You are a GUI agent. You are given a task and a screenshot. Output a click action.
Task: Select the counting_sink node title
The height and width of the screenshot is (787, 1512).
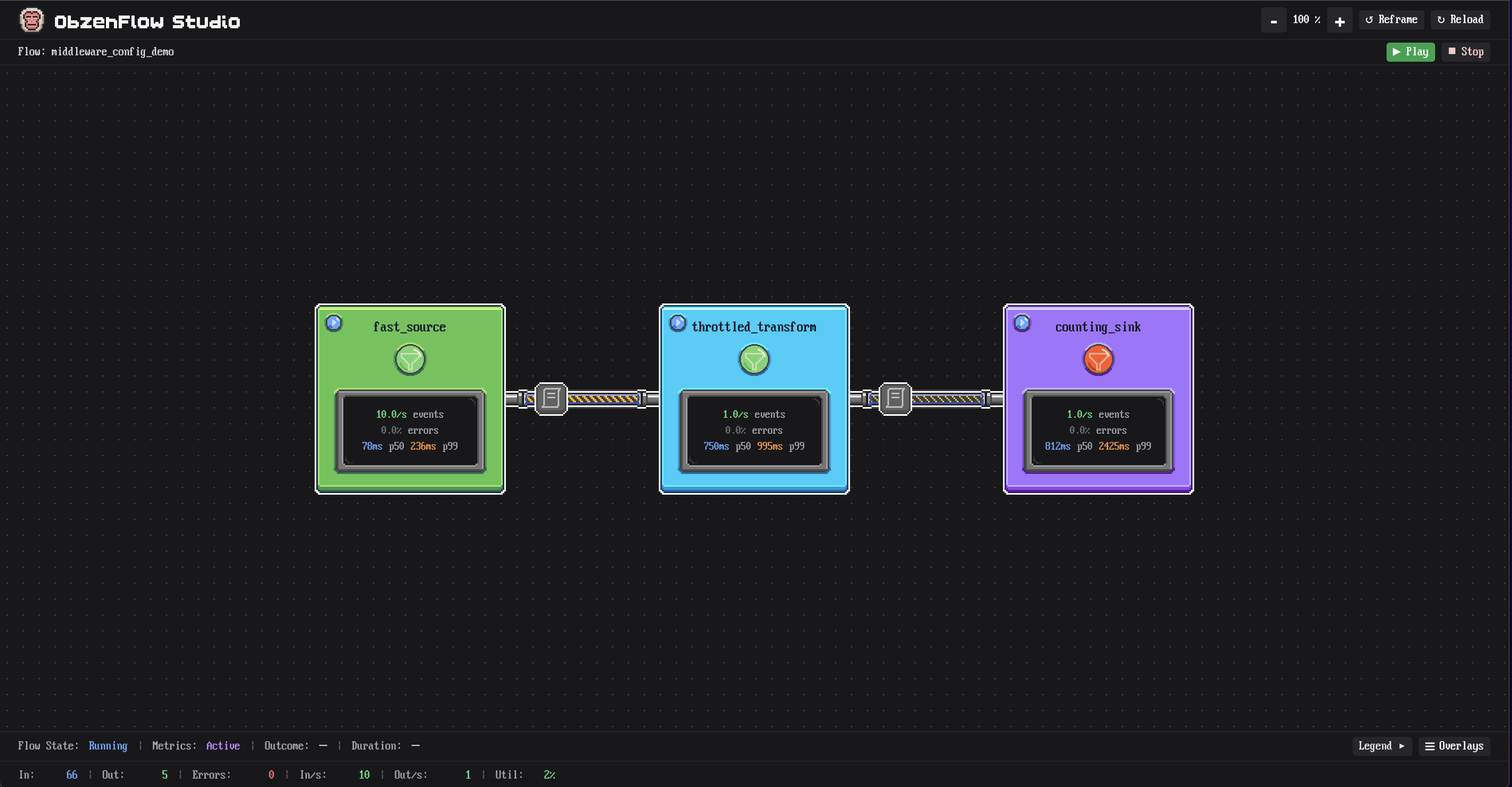(x=1098, y=327)
